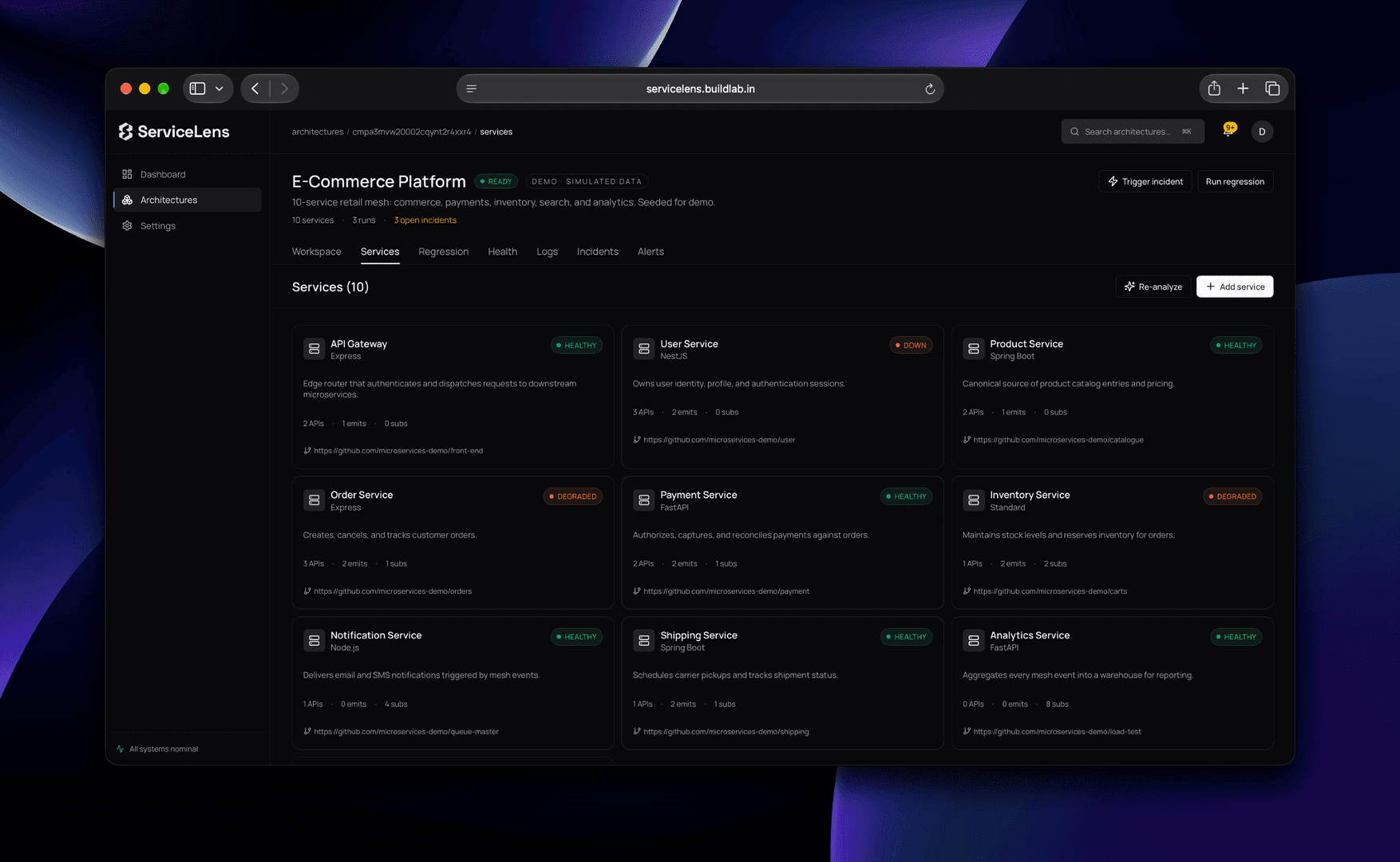Click the Inventory Service server icon
Image resolution: width=1400 pixels, height=862 pixels.
(973, 500)
